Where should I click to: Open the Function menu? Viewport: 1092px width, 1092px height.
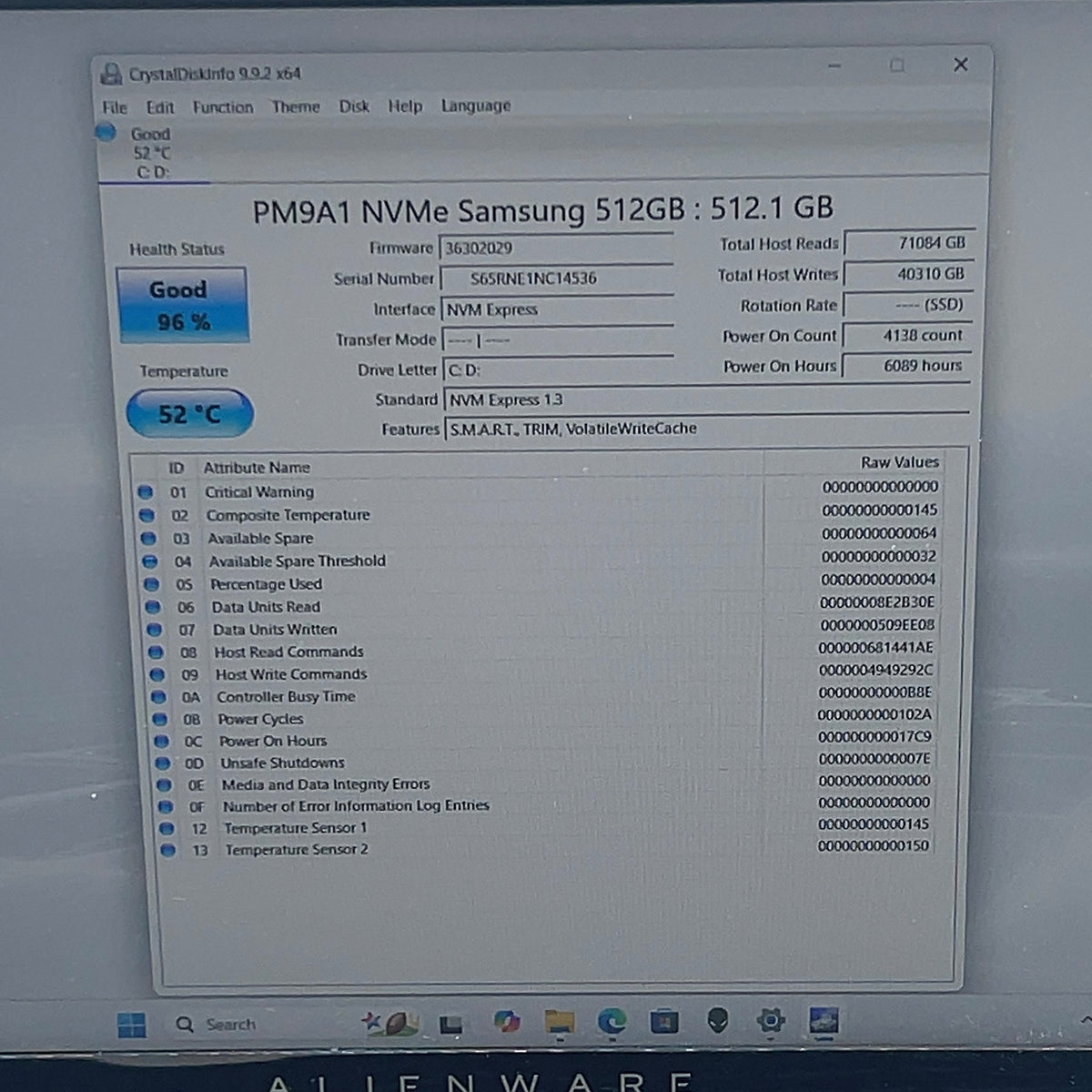223,107
